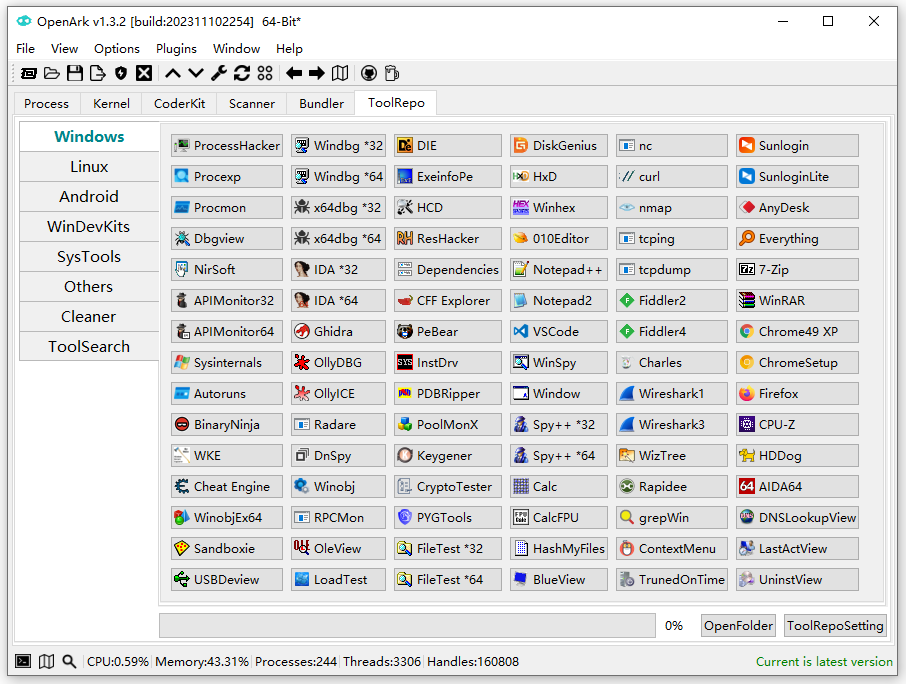Launch the Firefox tool
Viewport: 906px width, 684px height.
click(x=797, y=393)
